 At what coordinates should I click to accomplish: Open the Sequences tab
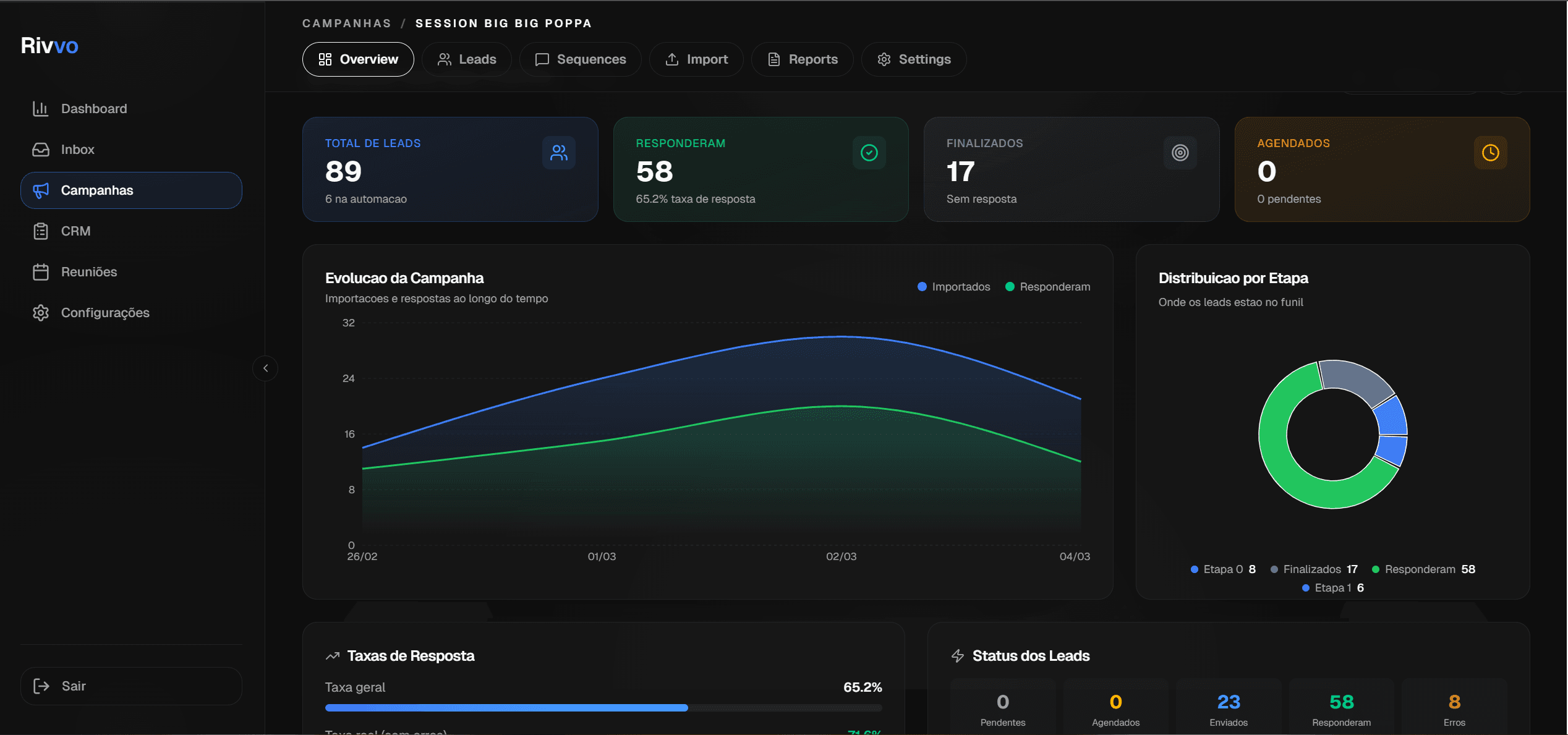(x=580, y=59)
